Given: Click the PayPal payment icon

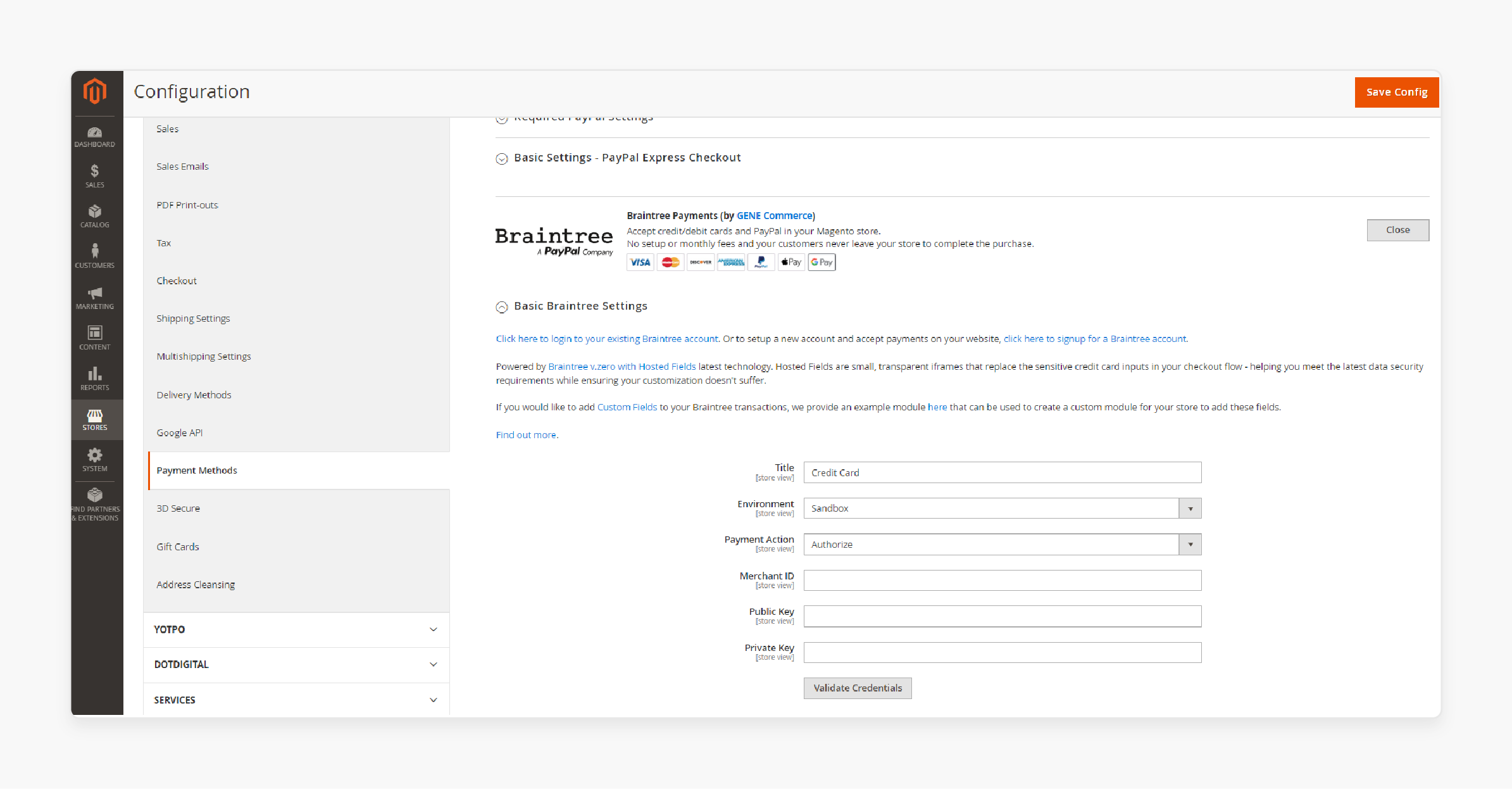Looking at the screenshot, I should point(761,262).
